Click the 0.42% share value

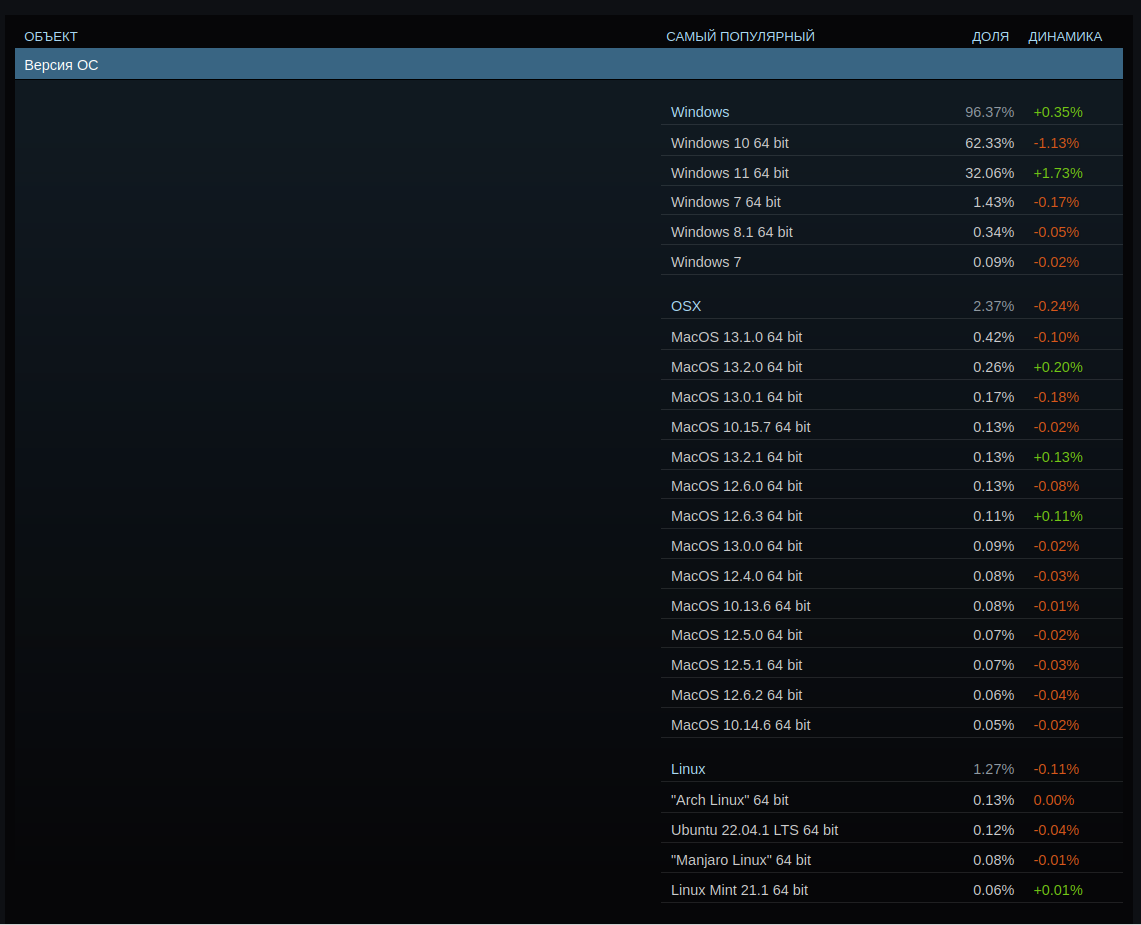(x=993, y=337)
